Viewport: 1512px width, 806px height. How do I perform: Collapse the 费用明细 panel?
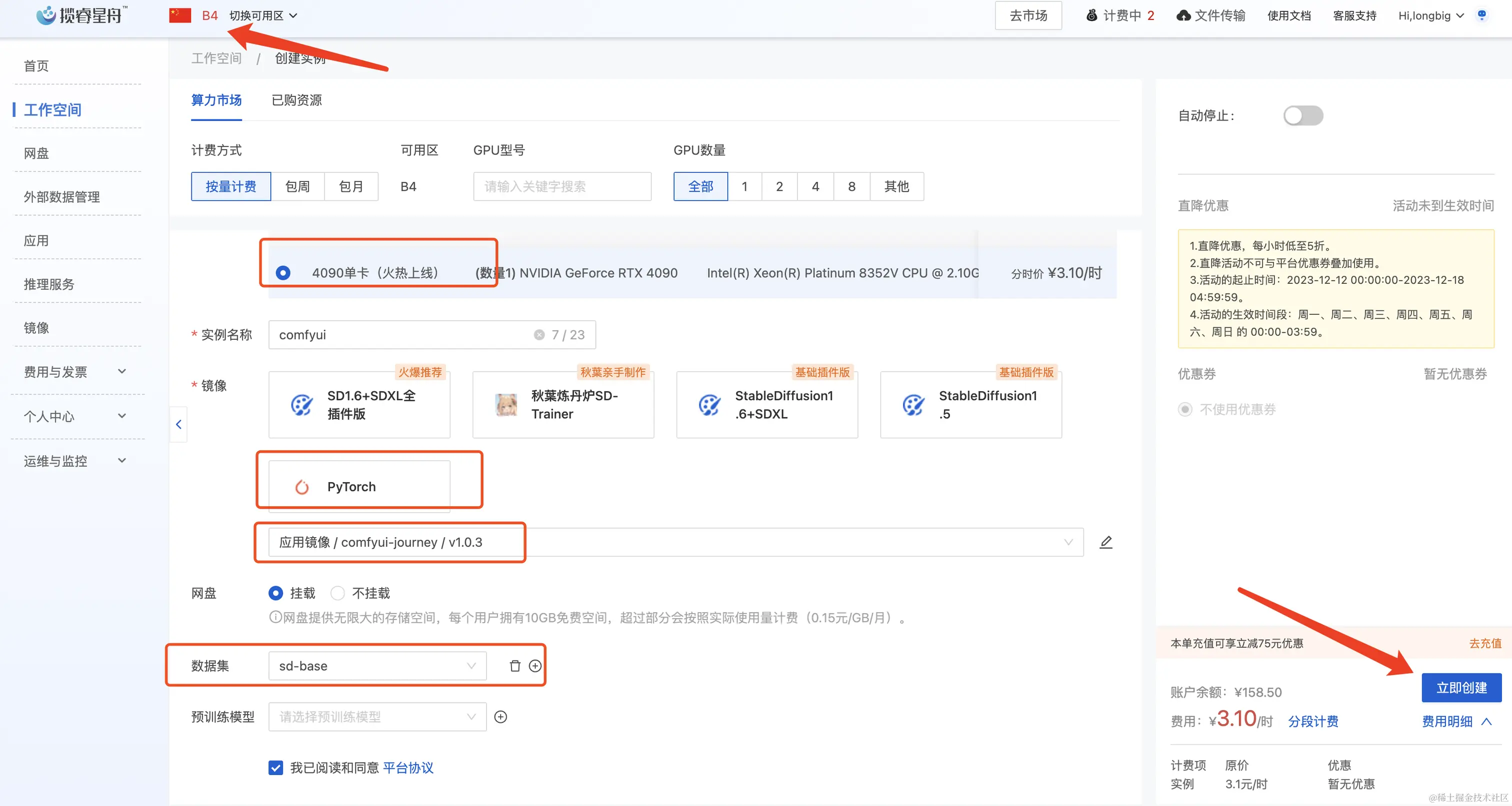coord(1487,721)
